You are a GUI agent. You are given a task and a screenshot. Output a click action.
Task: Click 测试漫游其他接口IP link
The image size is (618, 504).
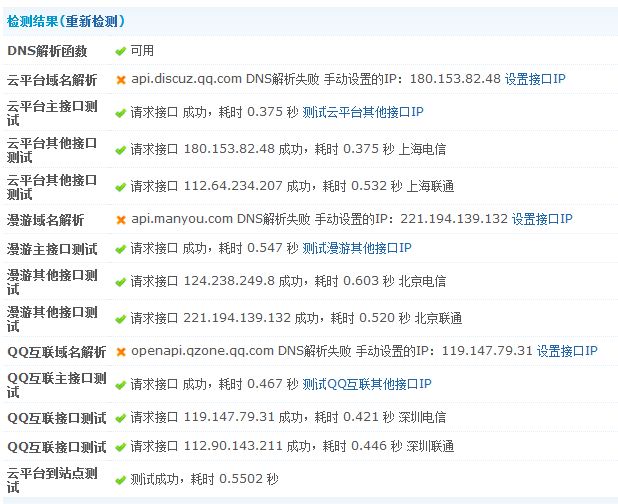tap(357, 248)
